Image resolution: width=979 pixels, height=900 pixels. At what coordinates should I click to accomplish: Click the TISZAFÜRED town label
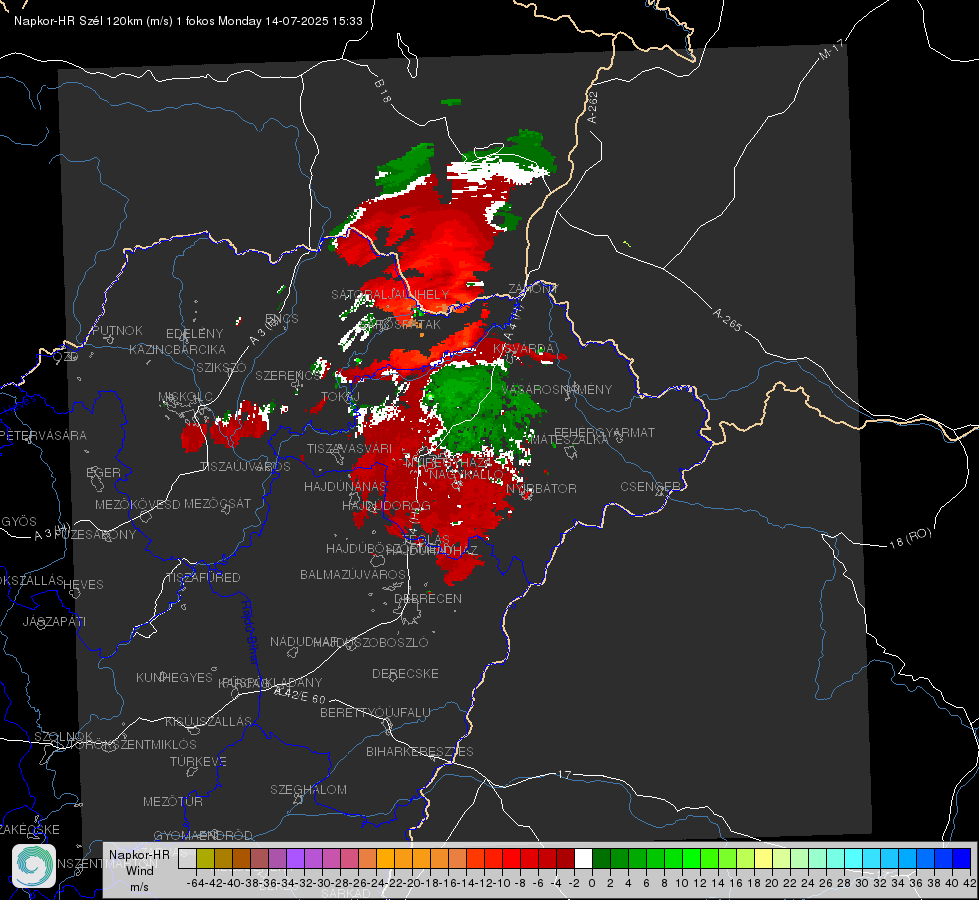[203, 578]
